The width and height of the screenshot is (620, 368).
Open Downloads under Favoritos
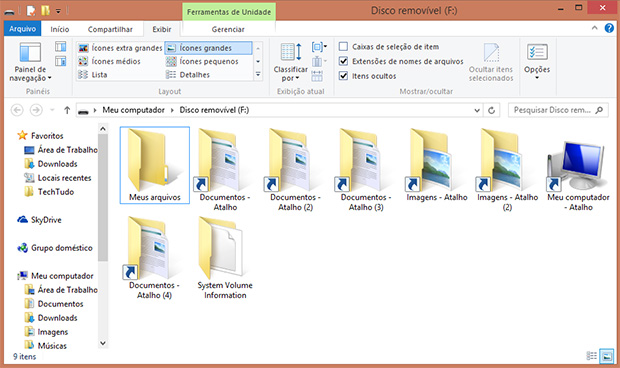point(51,164)
